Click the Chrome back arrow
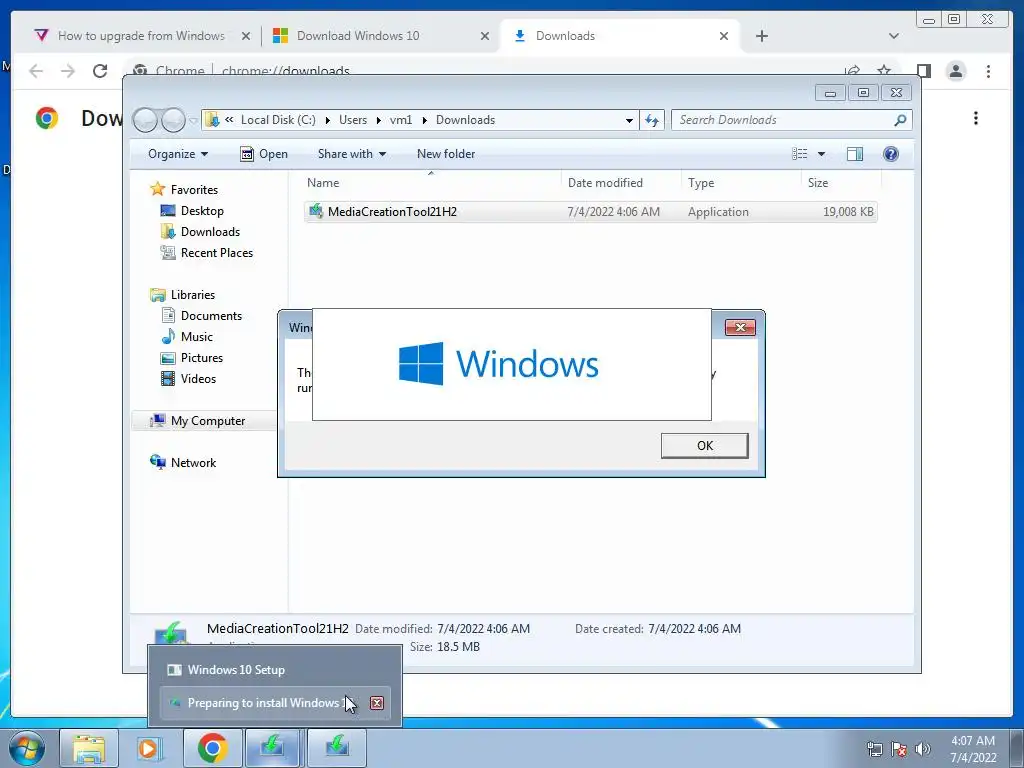1024x768 pixels. pos(36,71)
